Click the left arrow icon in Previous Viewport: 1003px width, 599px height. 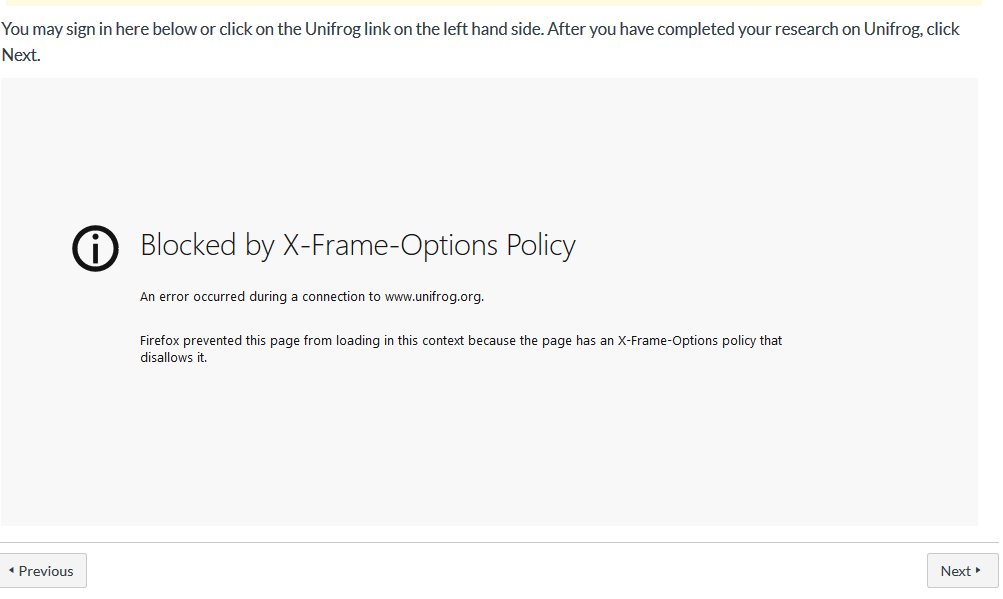[11, 570]
